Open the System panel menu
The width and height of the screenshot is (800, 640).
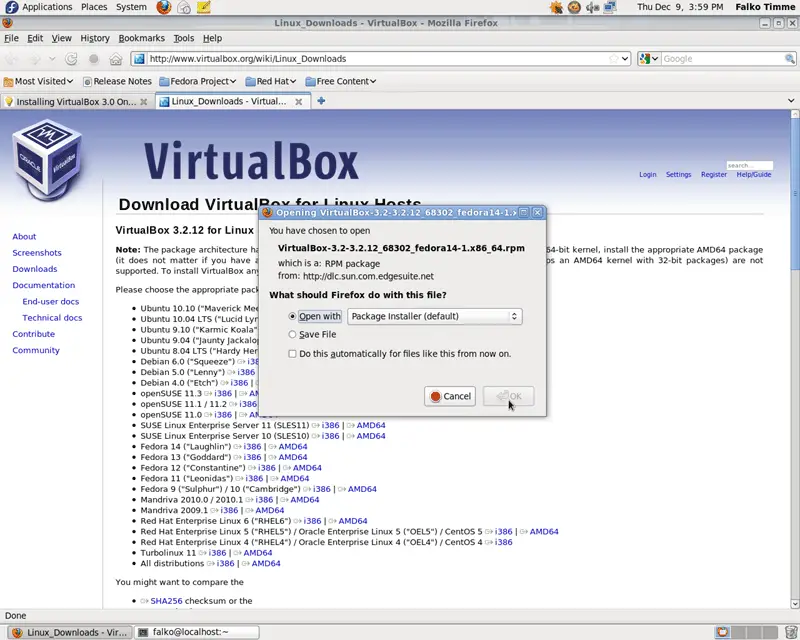(131, 7)
